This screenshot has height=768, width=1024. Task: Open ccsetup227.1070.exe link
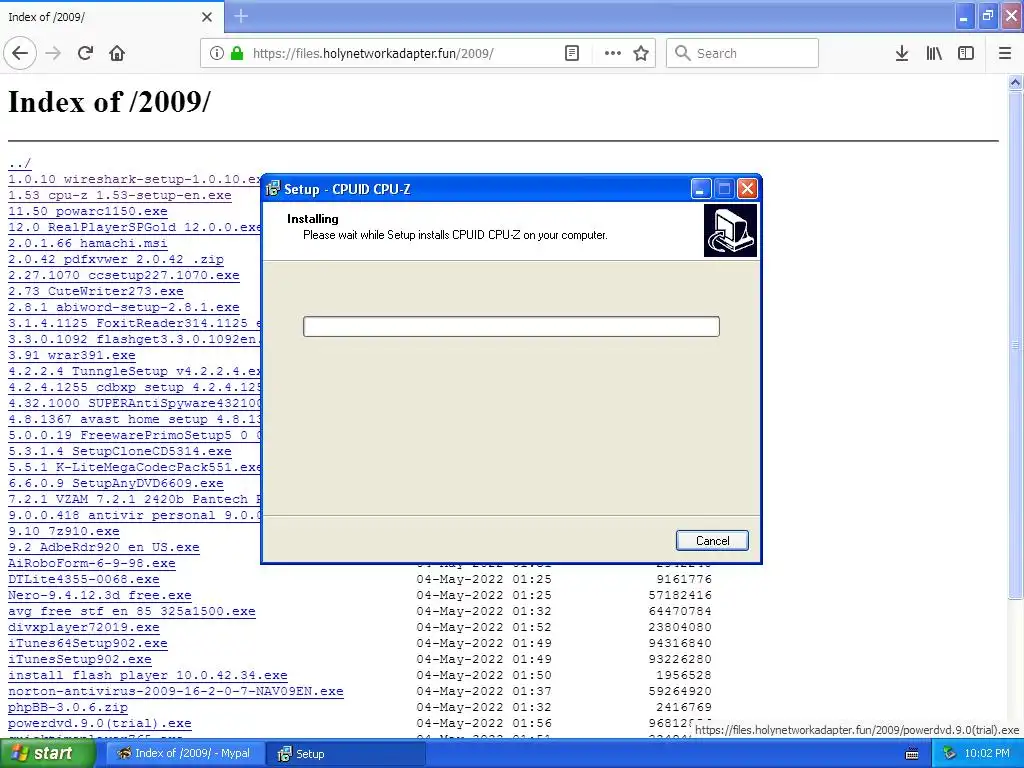coord(123,275)
